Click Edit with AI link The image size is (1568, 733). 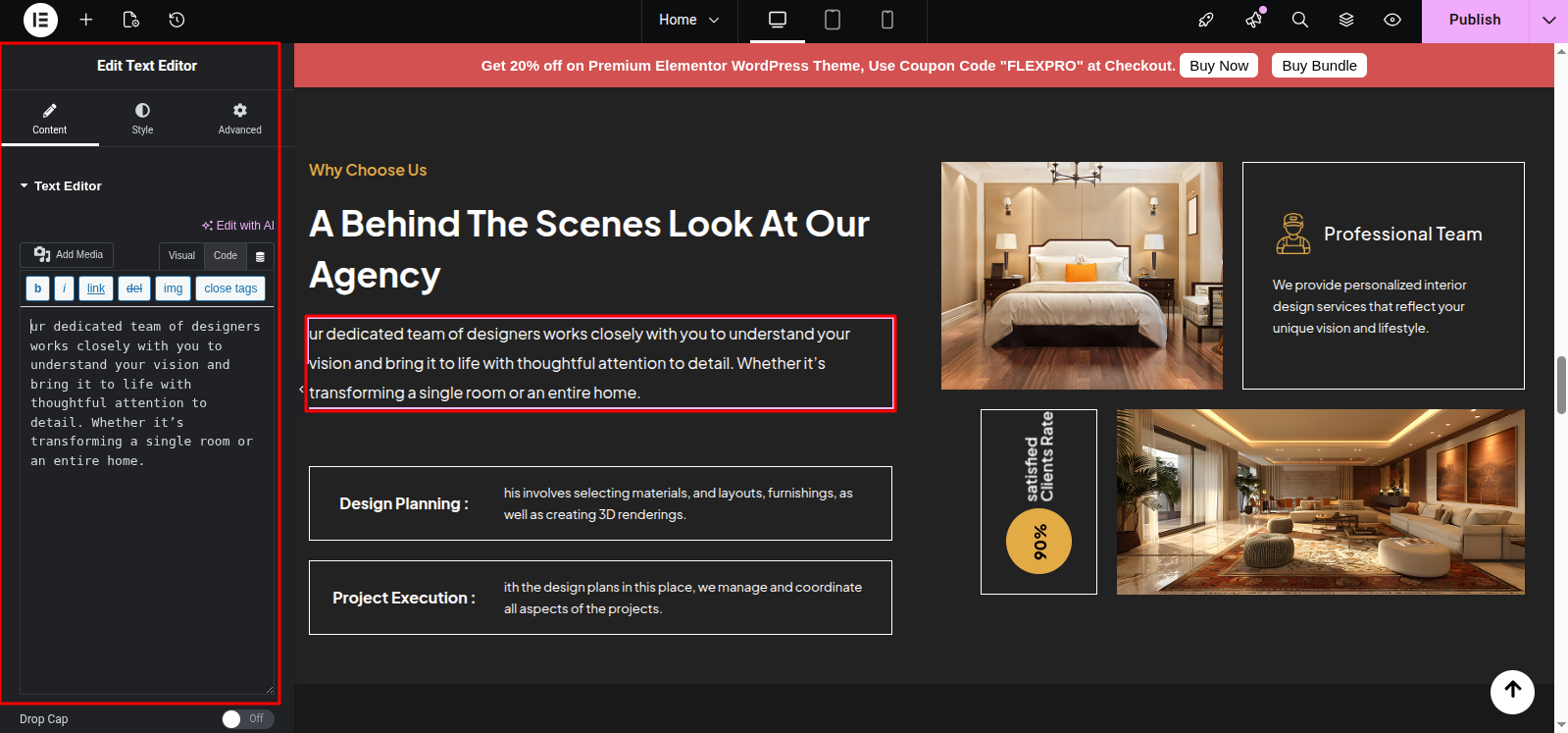[238, 226]
